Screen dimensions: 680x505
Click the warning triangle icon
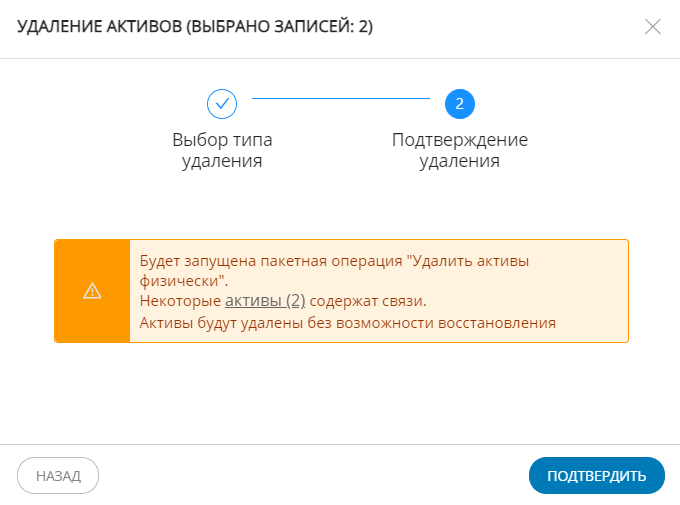click(92, 291)
